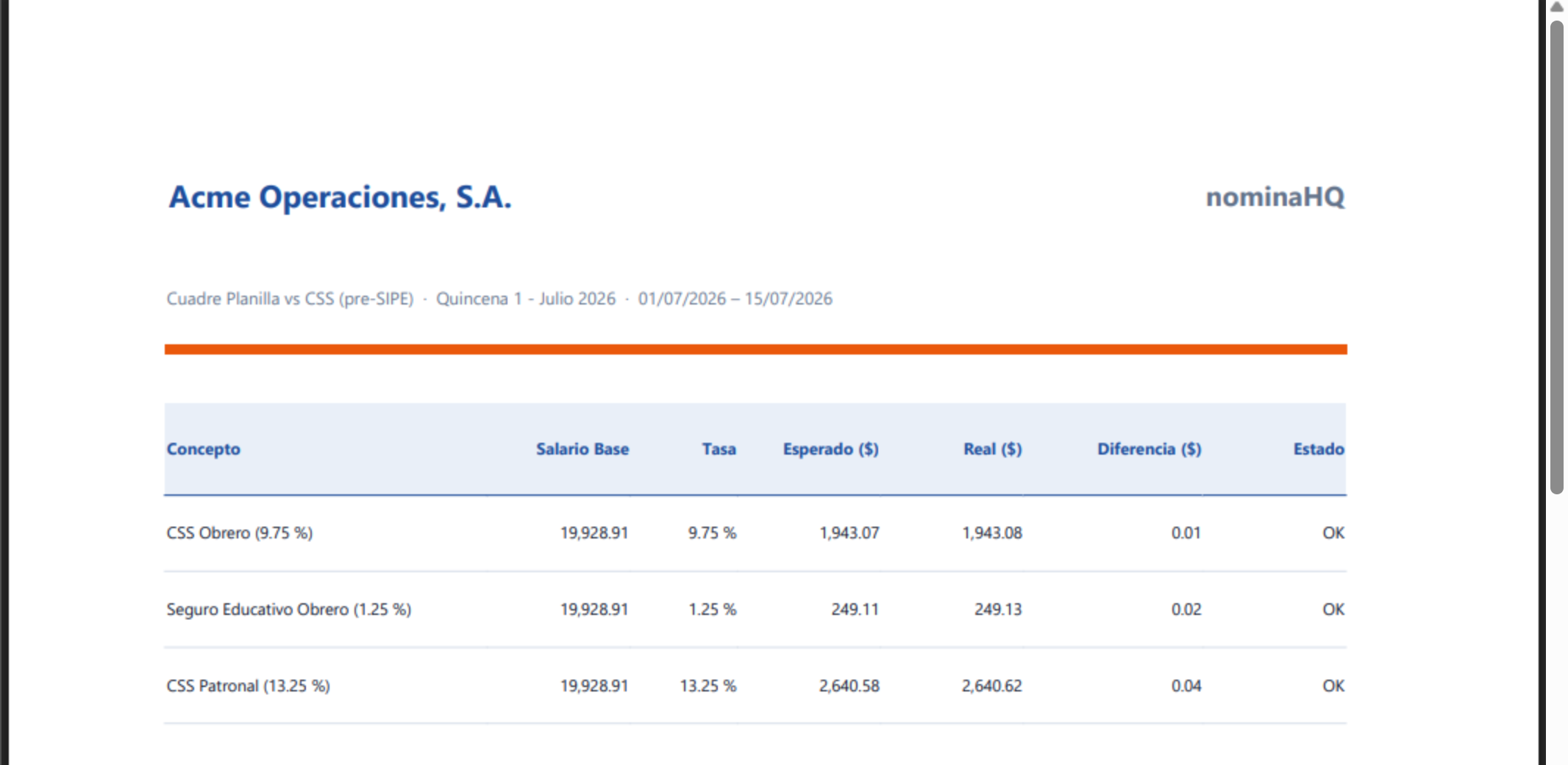
Task: Click the Esperado ($) column header
Action: (831, 449)
